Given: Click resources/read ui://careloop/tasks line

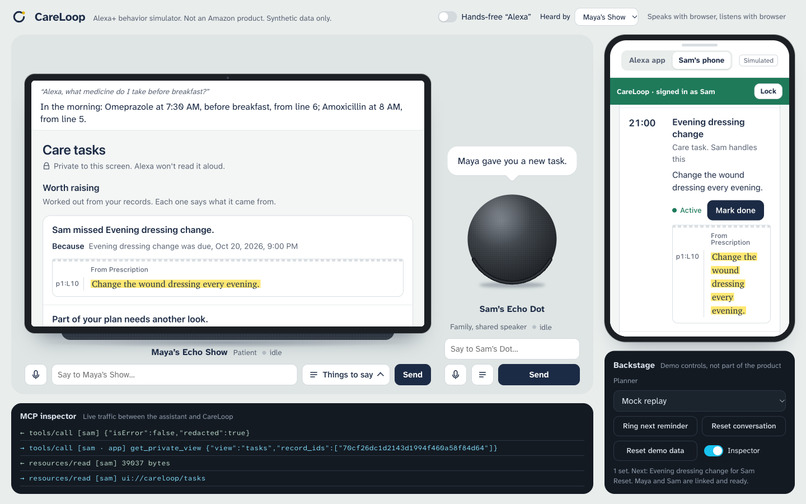Looking at the screenshot, I should 302,478.
